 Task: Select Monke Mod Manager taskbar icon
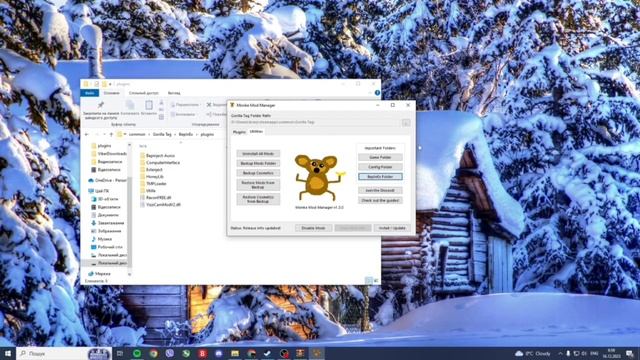316,353
